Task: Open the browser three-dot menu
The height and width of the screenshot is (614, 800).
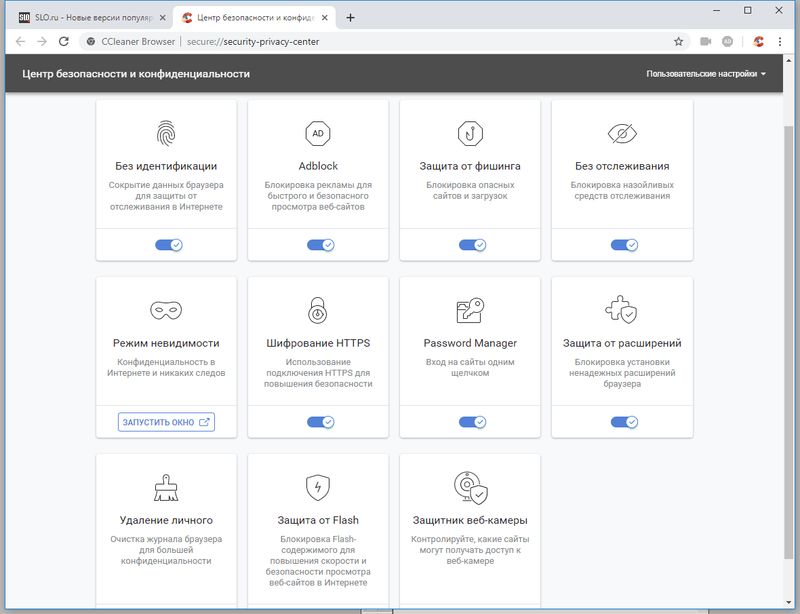Action: (780, 42)
